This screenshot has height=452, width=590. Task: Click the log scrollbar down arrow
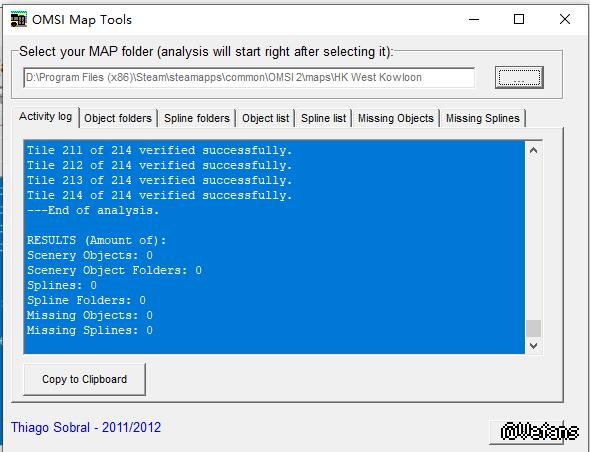(533, 345)
